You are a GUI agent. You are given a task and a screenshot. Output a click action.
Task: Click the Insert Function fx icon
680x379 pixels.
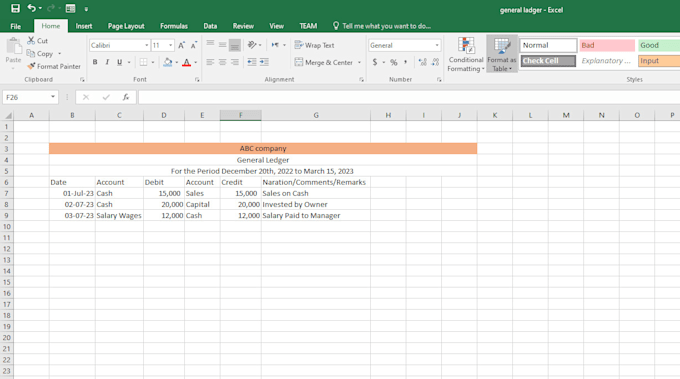pyautogui.click(x=126, y=97)
